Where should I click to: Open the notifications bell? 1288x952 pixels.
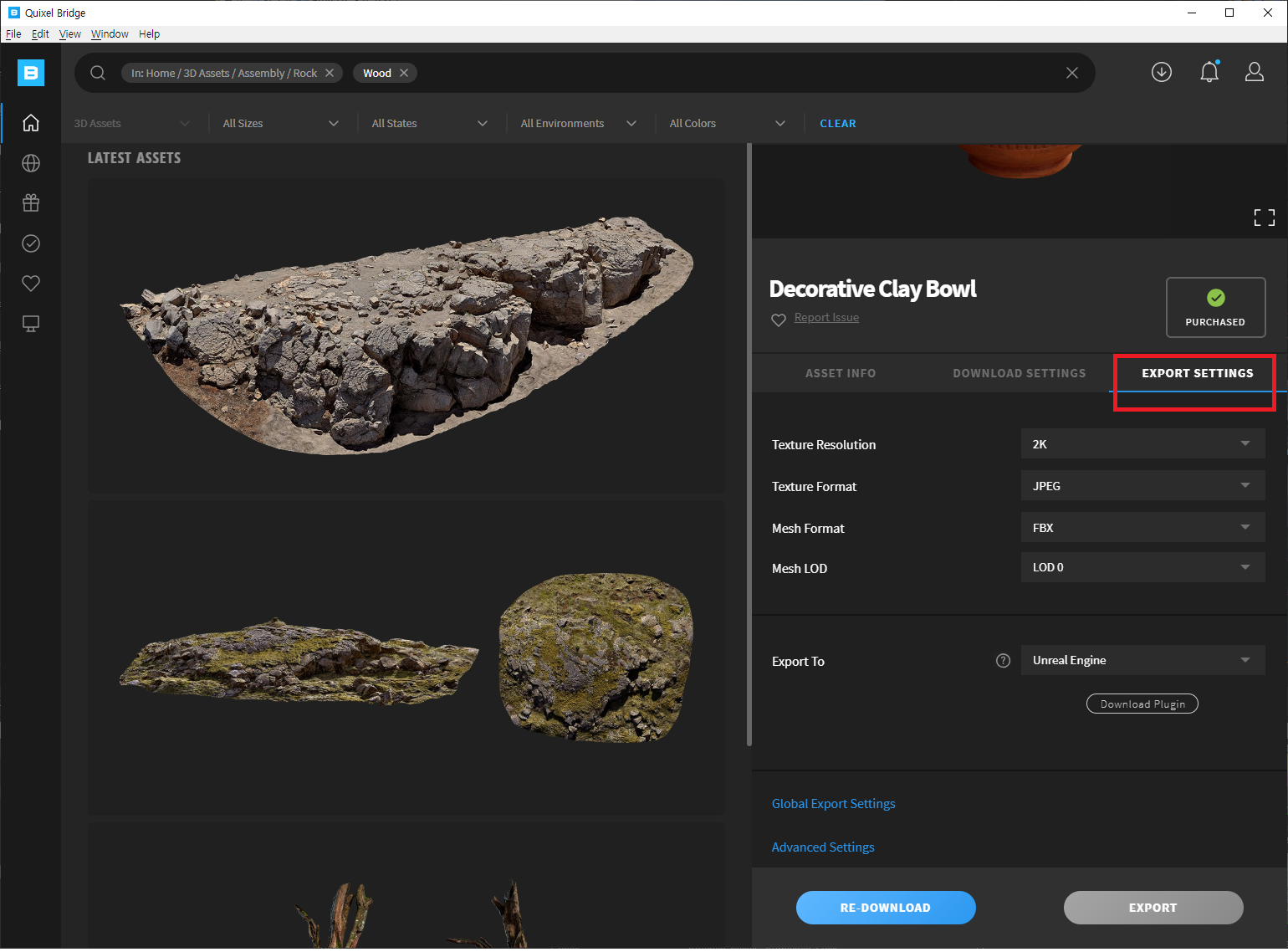tap(1209, 72)
